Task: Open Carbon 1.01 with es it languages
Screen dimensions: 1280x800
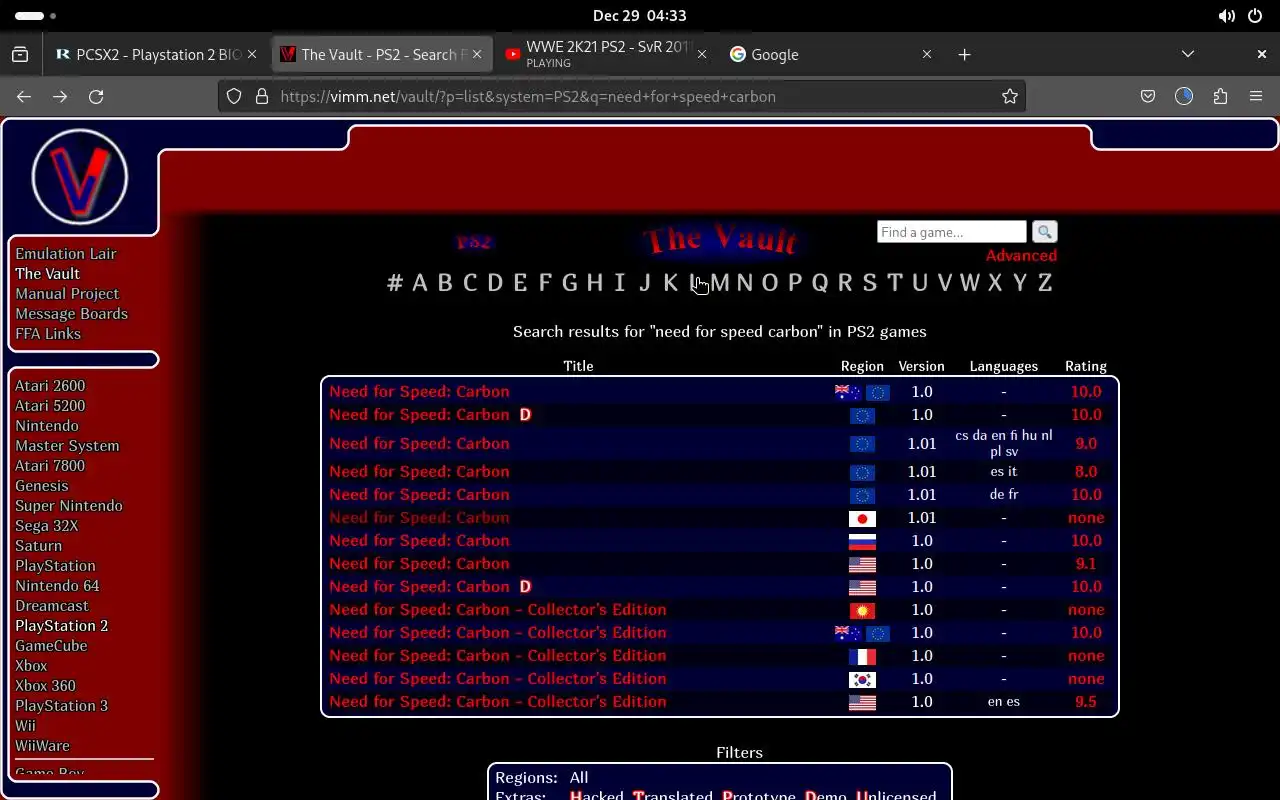Action: point(419,471)
